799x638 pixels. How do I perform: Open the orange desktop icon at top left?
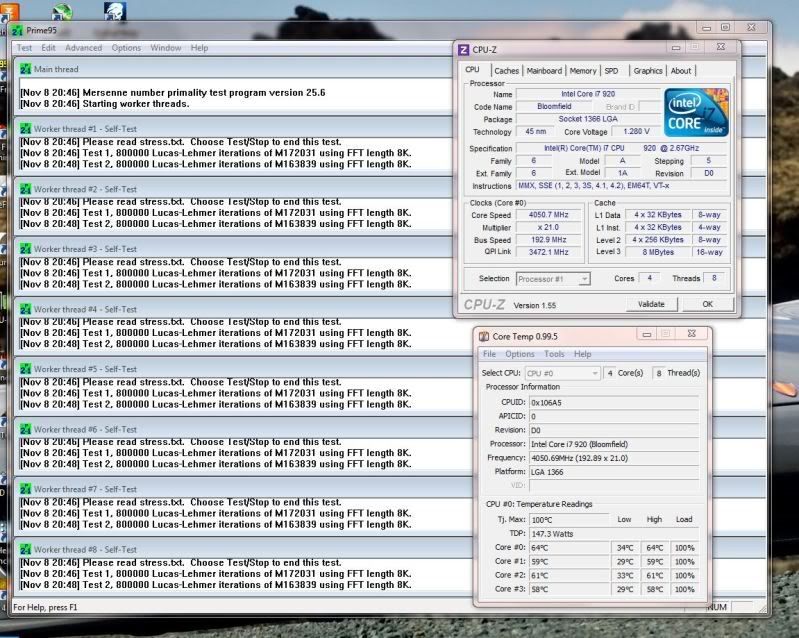tap(9, 11)
